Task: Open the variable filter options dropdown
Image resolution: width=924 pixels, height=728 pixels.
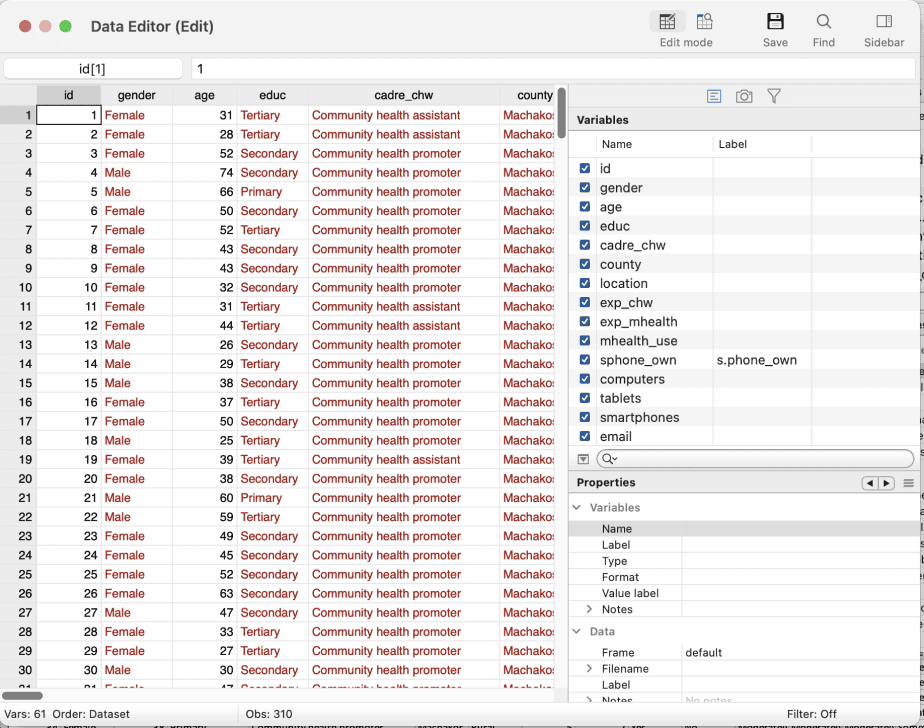Action: (584, 459)
